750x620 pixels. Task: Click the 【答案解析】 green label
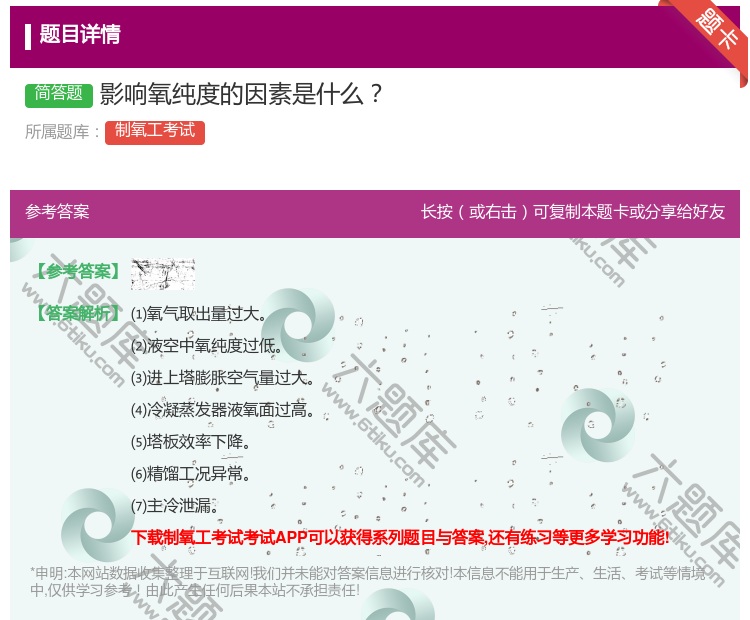coord(78,313)
